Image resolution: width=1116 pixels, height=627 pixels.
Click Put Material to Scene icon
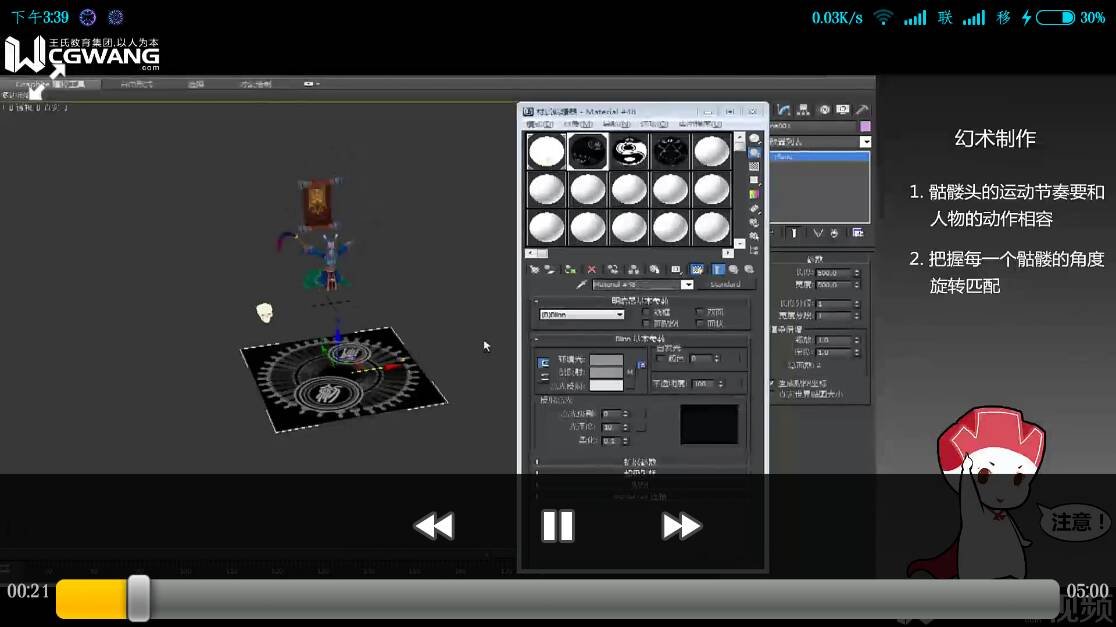click(x=549, y=270)
